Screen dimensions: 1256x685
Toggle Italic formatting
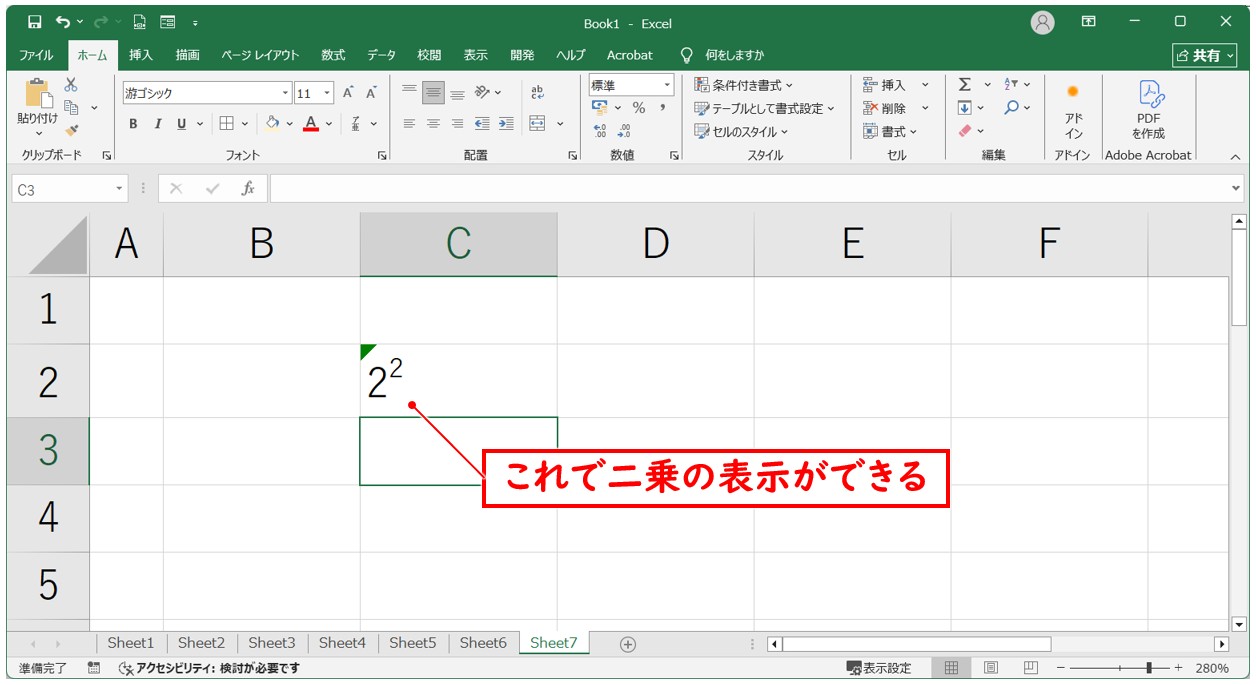tap(157, 124)
